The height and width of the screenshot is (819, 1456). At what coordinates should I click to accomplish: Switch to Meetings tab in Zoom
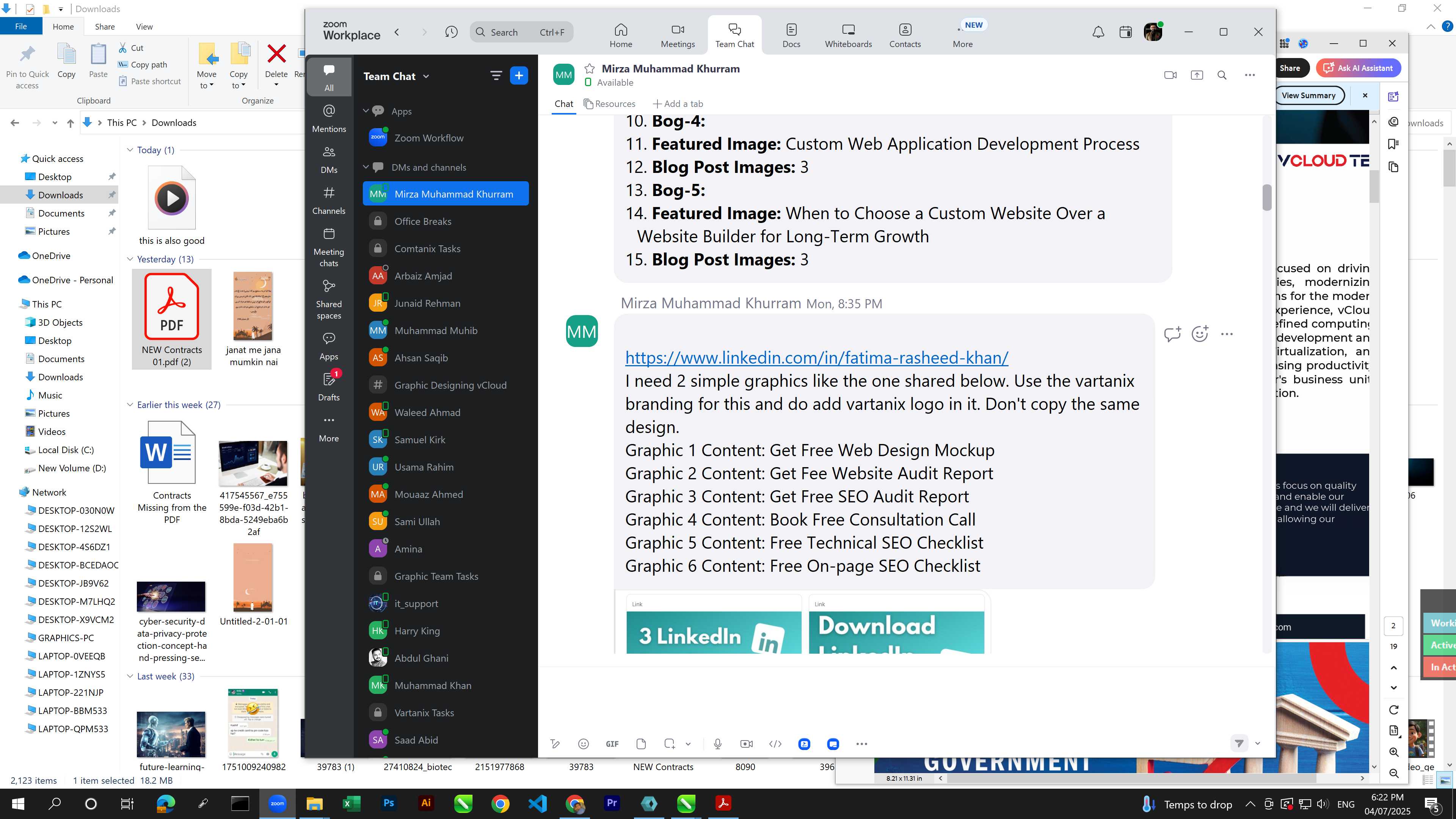[x=678, y=35]
